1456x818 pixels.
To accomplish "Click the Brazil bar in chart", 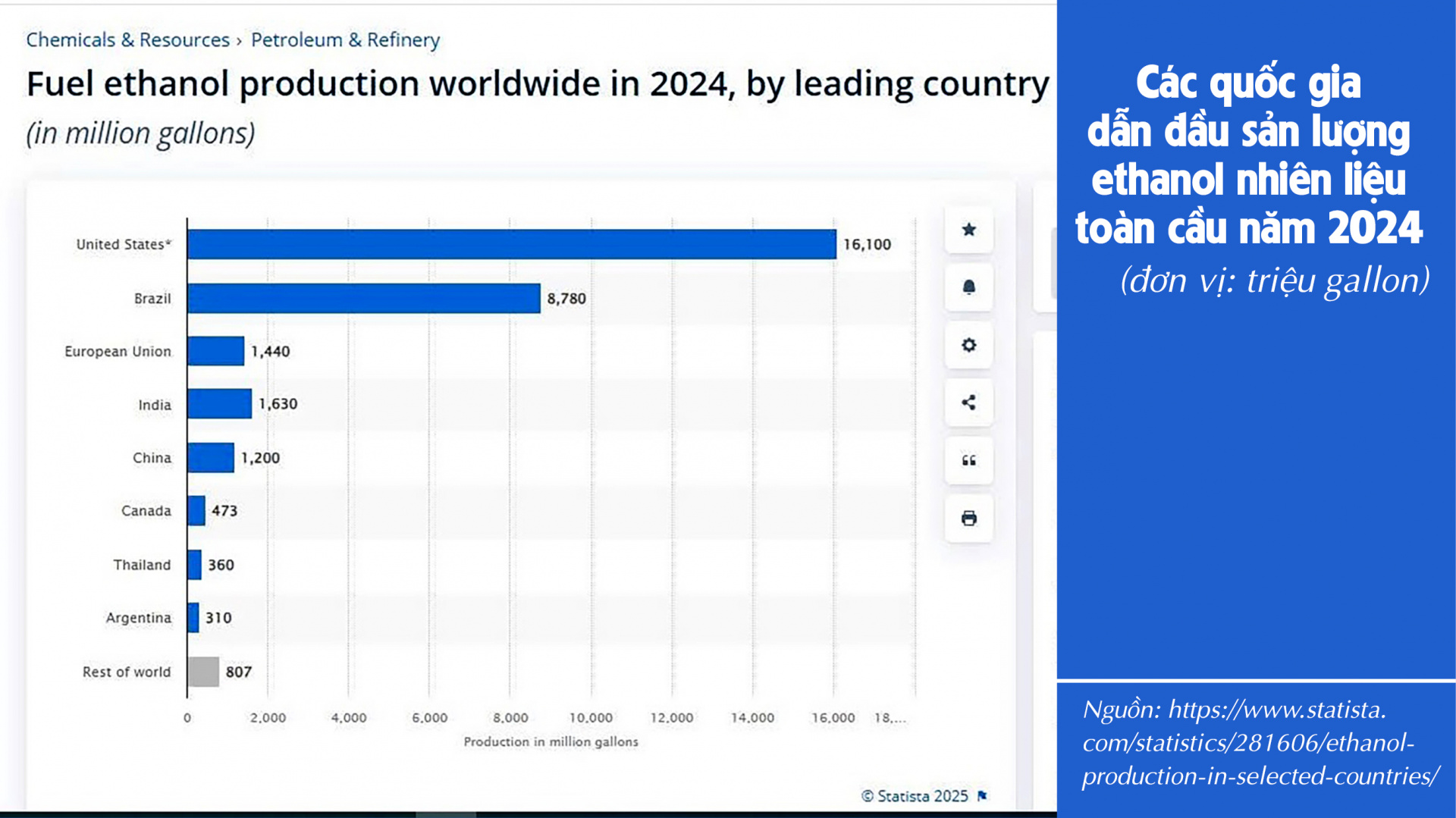I will (x=364, y=298).
